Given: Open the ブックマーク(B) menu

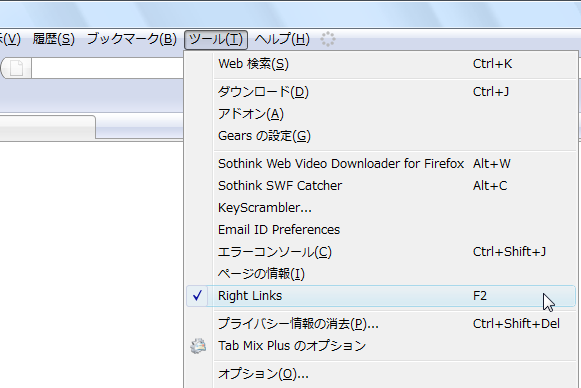Looking at the screenshot, I should click(x=132, y=39).
